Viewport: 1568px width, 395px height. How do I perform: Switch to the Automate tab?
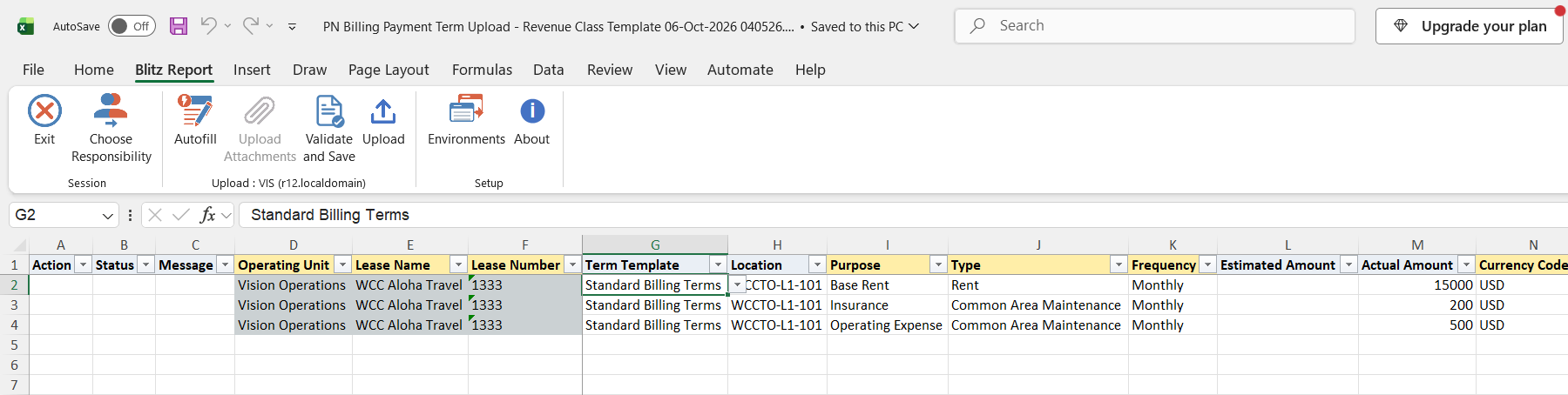click(x=740, y=70)
